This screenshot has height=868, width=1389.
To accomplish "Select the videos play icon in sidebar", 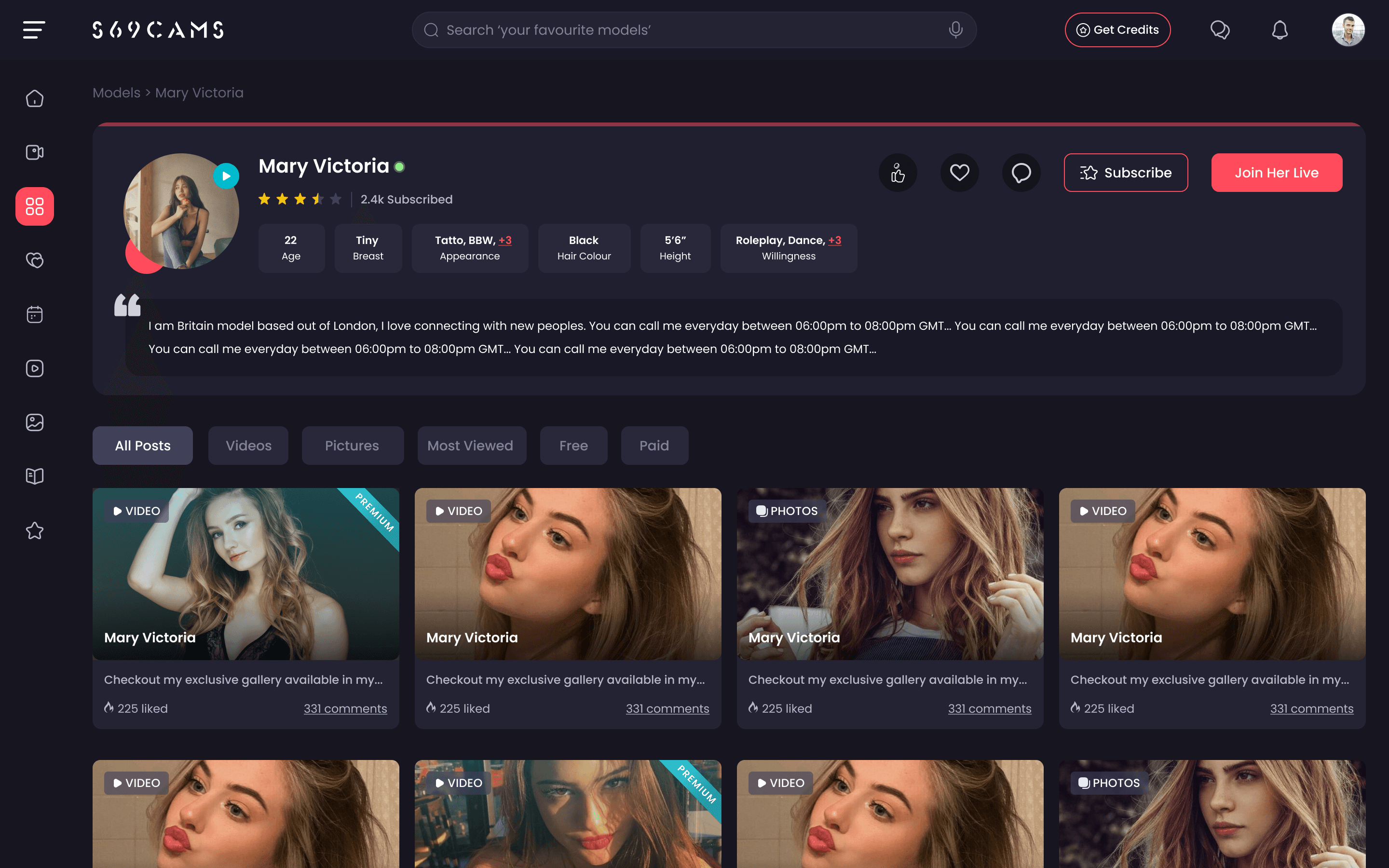I will pos(34,368).
